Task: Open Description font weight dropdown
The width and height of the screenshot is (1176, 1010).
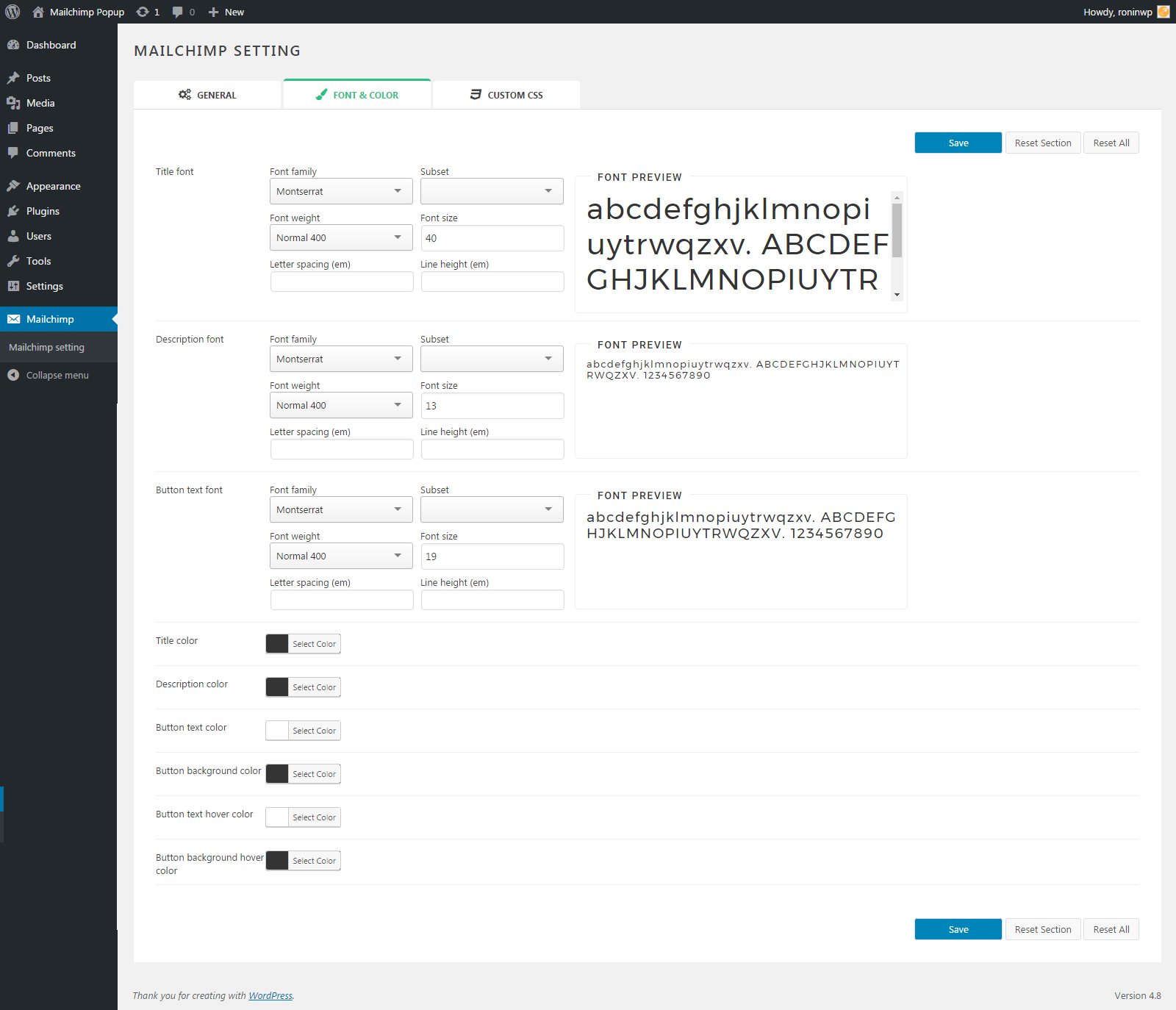Action: click(341, 405)
